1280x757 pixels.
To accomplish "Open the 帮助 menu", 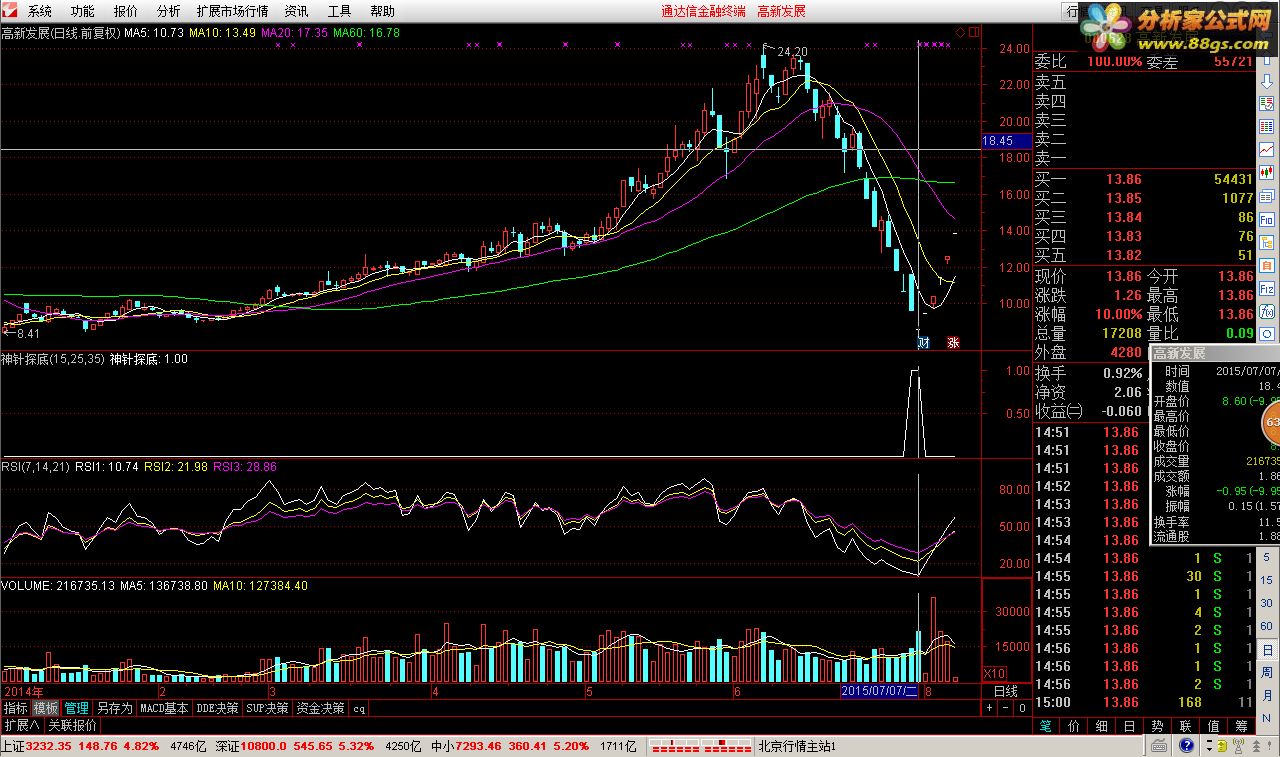I will click(x=383, y=11).
